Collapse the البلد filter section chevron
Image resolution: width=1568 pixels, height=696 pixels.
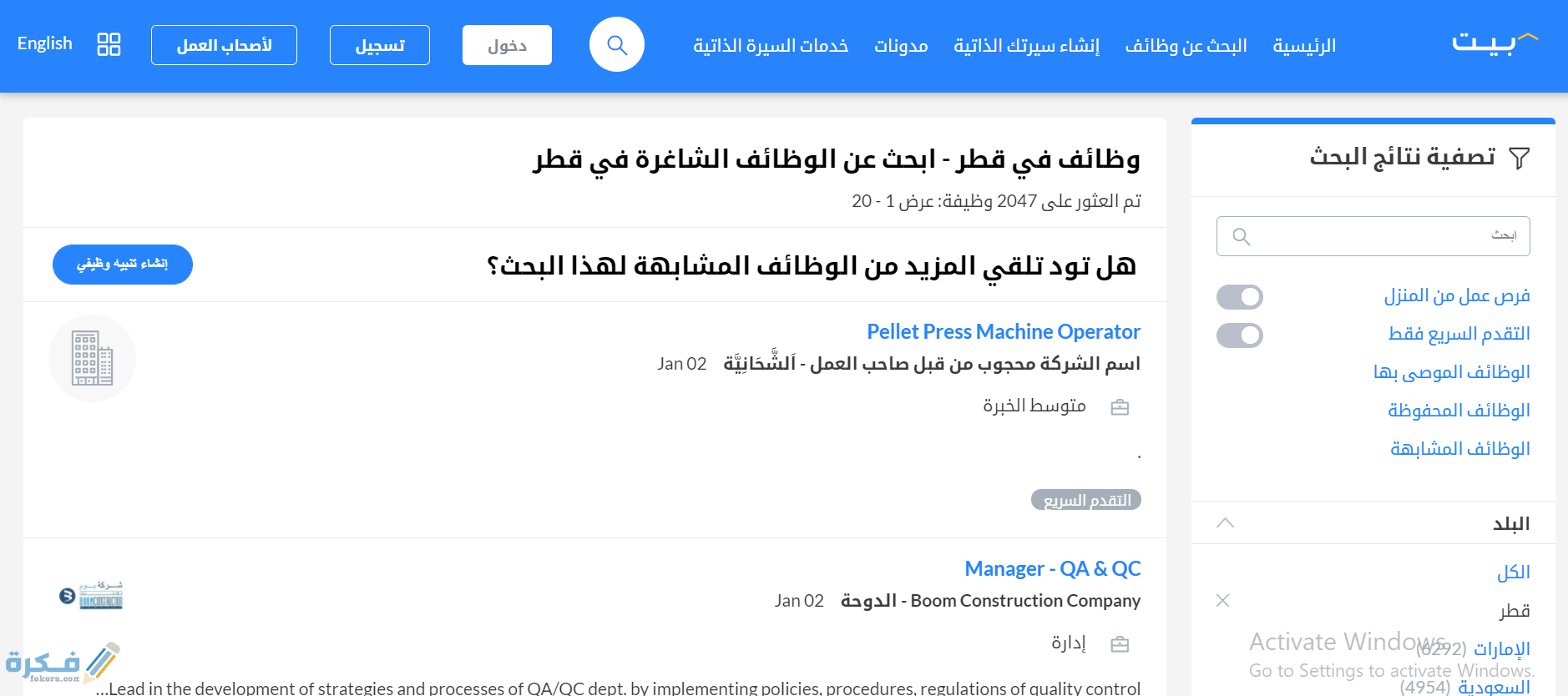[x=1225, y=523]
